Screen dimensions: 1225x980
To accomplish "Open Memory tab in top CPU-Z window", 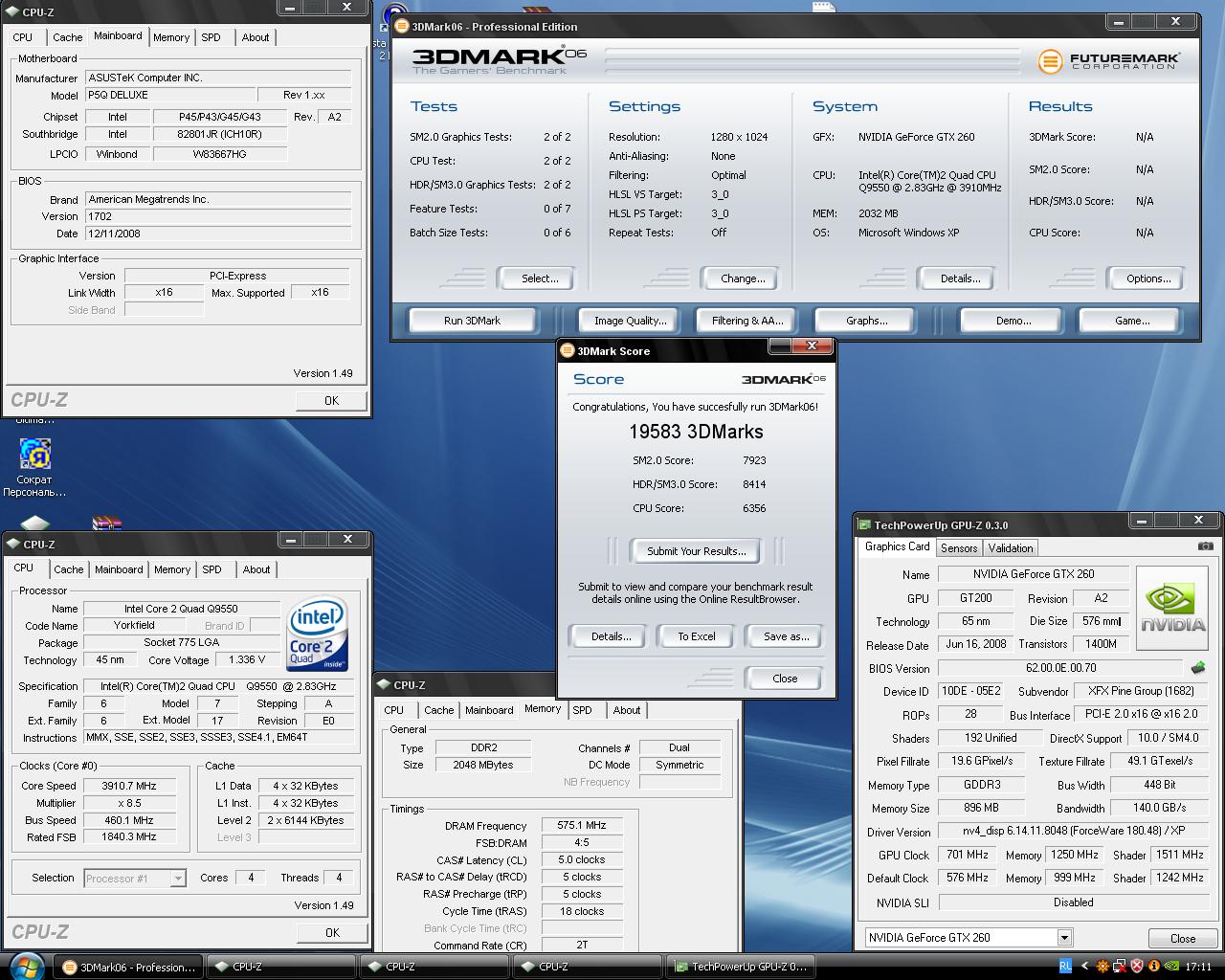I will point(171,37).
